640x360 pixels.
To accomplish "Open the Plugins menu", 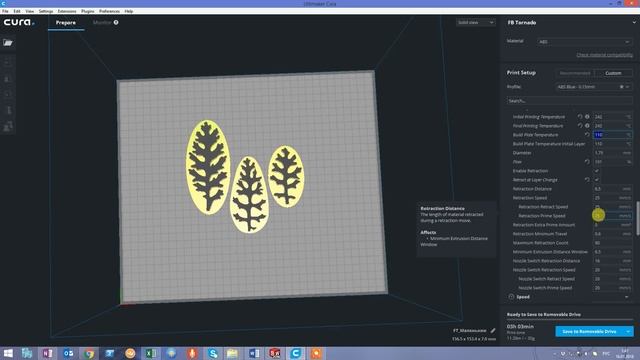I will click(x=88, y=11).
